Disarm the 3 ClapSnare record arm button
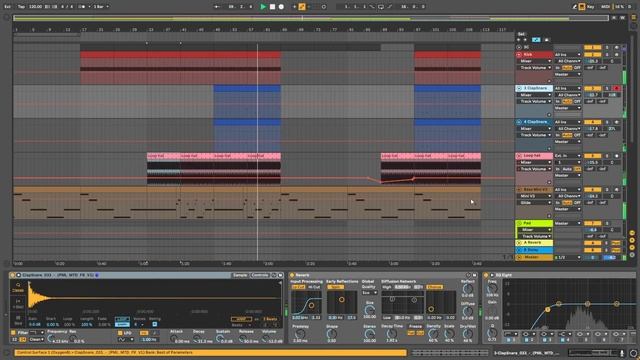The width and height of the screenshot is (640, 360). pyautogui.click(x=616, y=88)
